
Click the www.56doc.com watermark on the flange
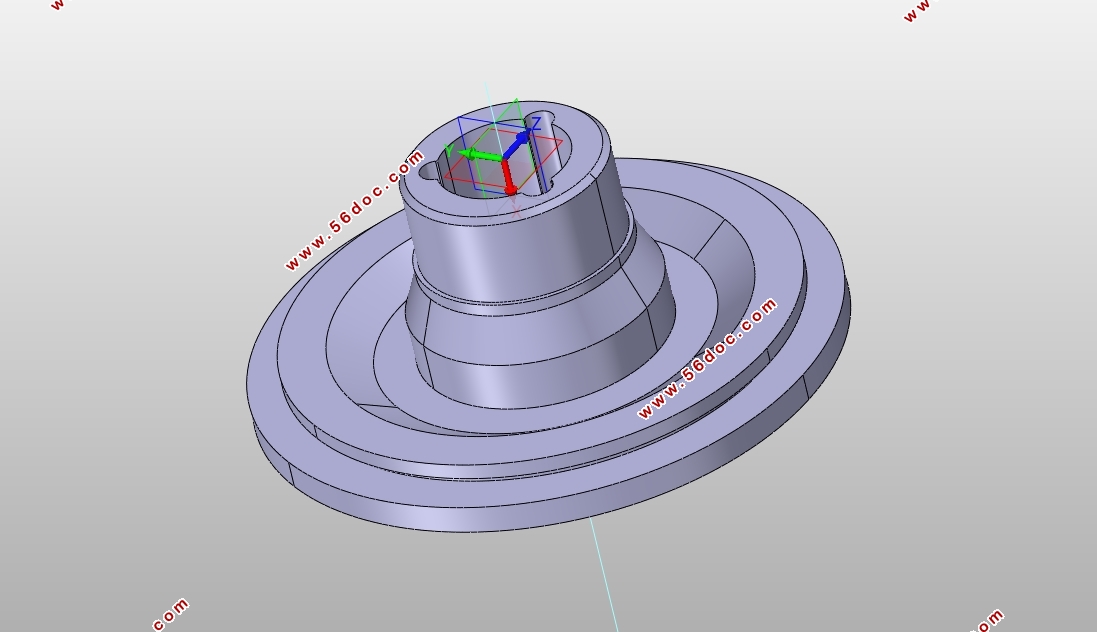click(x=707, y=358)
